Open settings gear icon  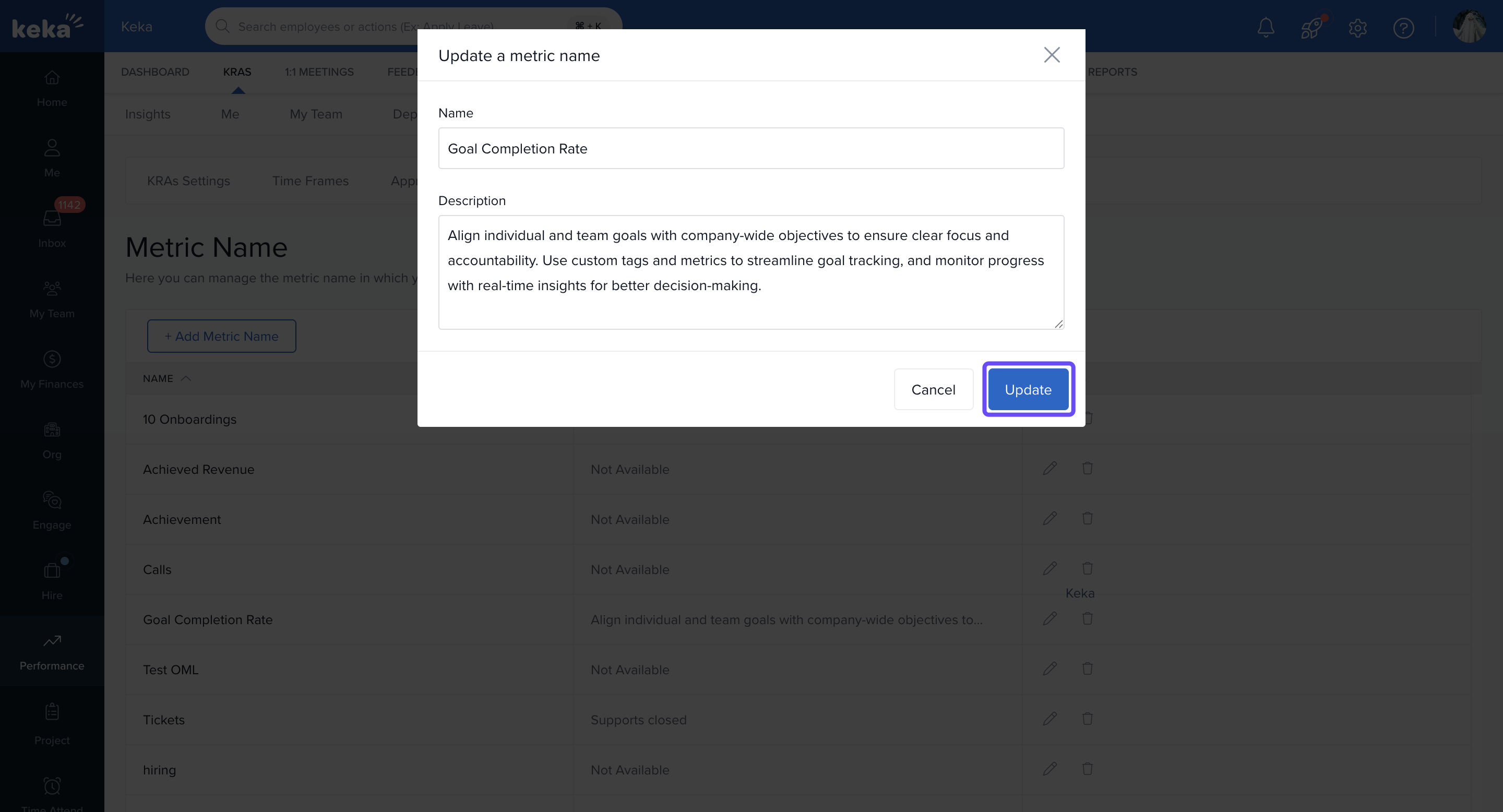pyautogui.click(x=1358, y=28)
